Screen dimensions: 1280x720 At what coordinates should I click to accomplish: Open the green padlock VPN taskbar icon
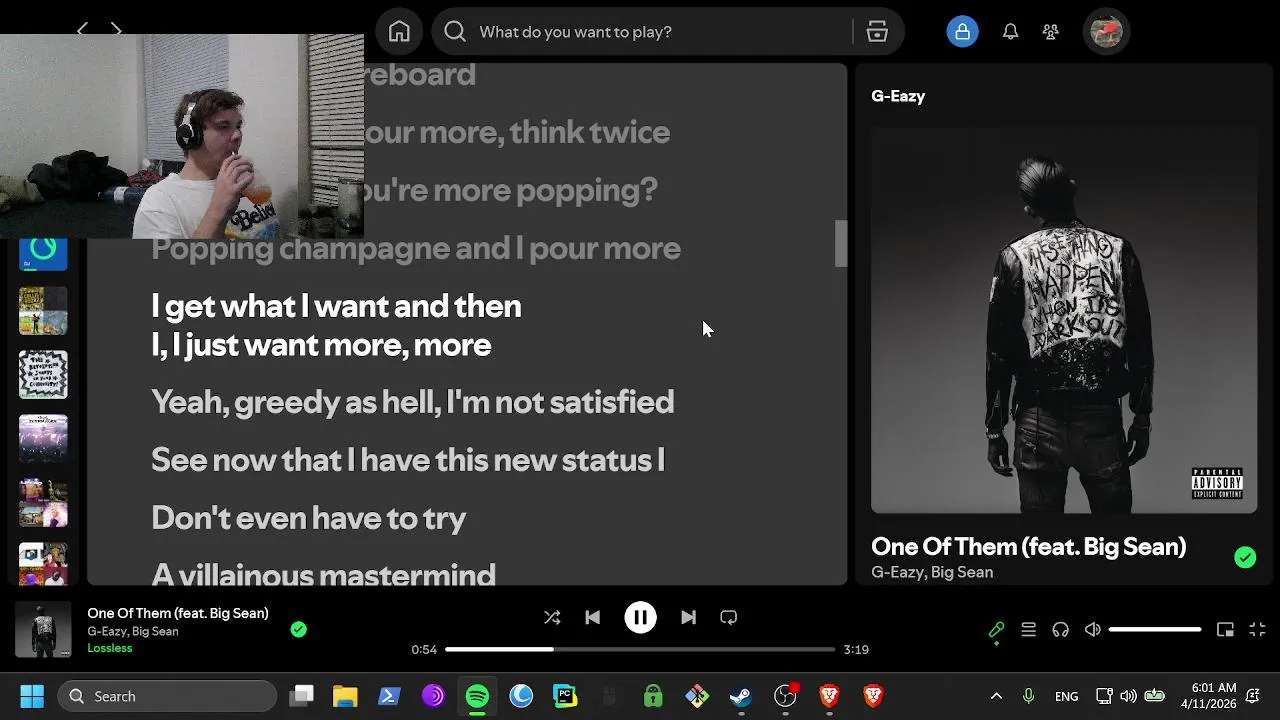coord(653,696)
